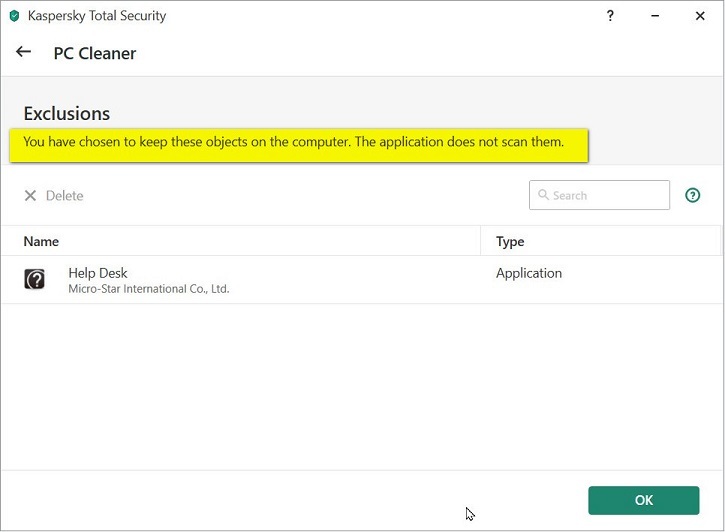Screen dimensions: 725x532
Task: Open the green help icon beside search
Action: coord(692,195)
